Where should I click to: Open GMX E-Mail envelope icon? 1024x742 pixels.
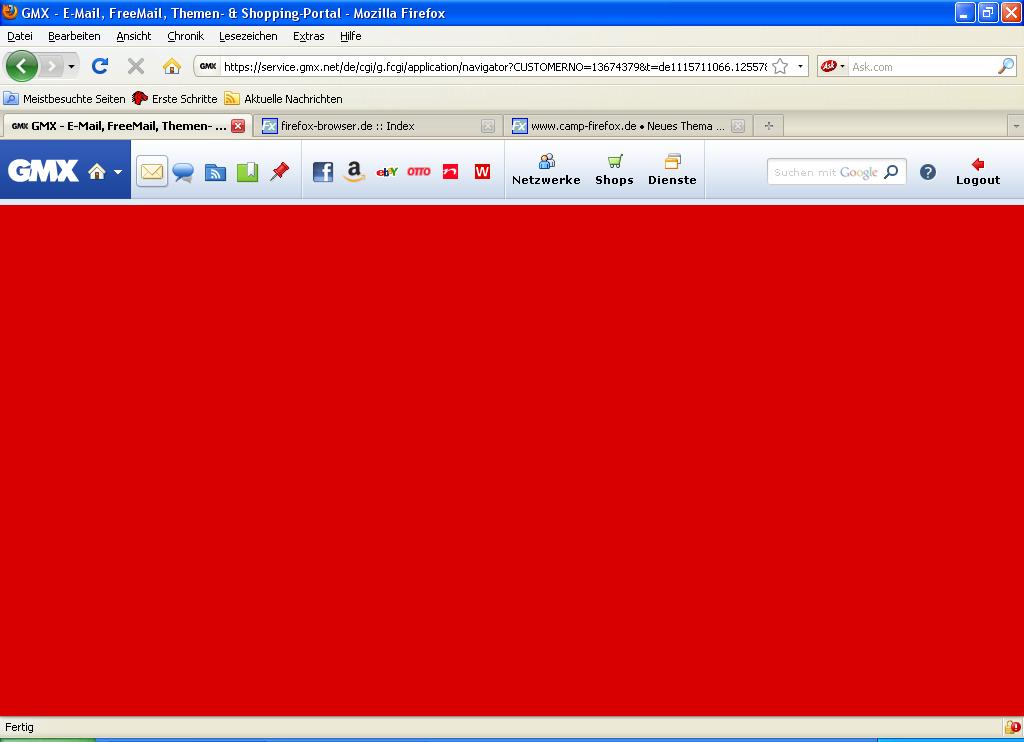click(152, 172)
